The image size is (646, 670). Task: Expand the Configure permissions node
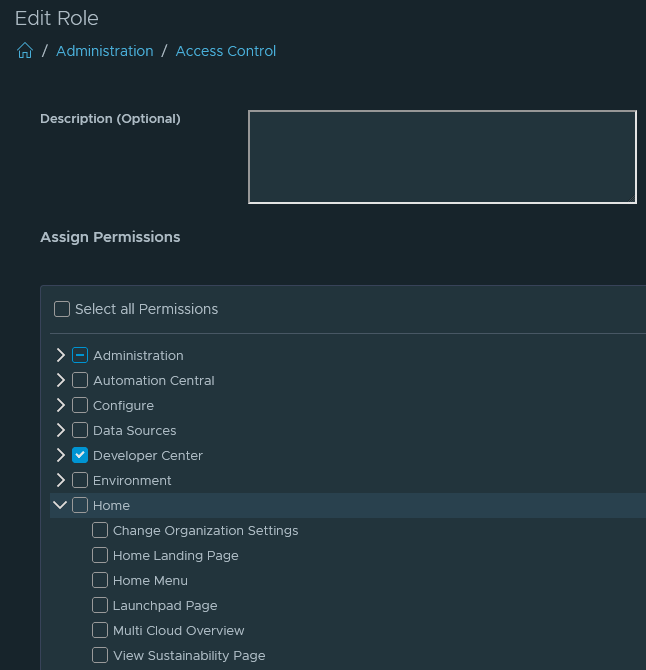tap(61, 405)
